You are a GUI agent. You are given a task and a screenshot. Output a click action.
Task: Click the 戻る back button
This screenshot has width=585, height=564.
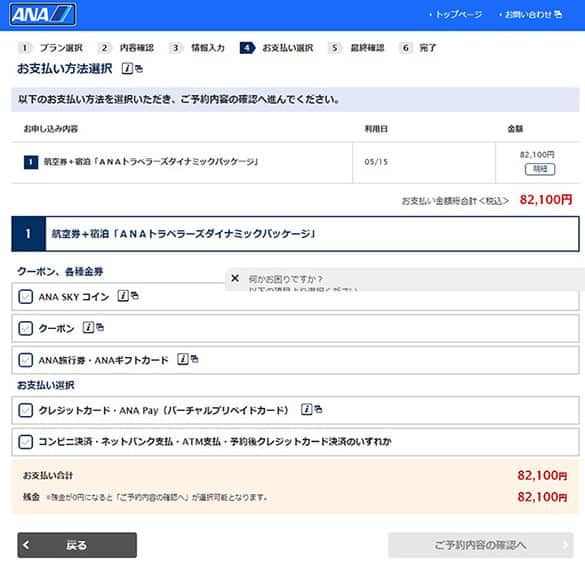click(x=77, y=545)
